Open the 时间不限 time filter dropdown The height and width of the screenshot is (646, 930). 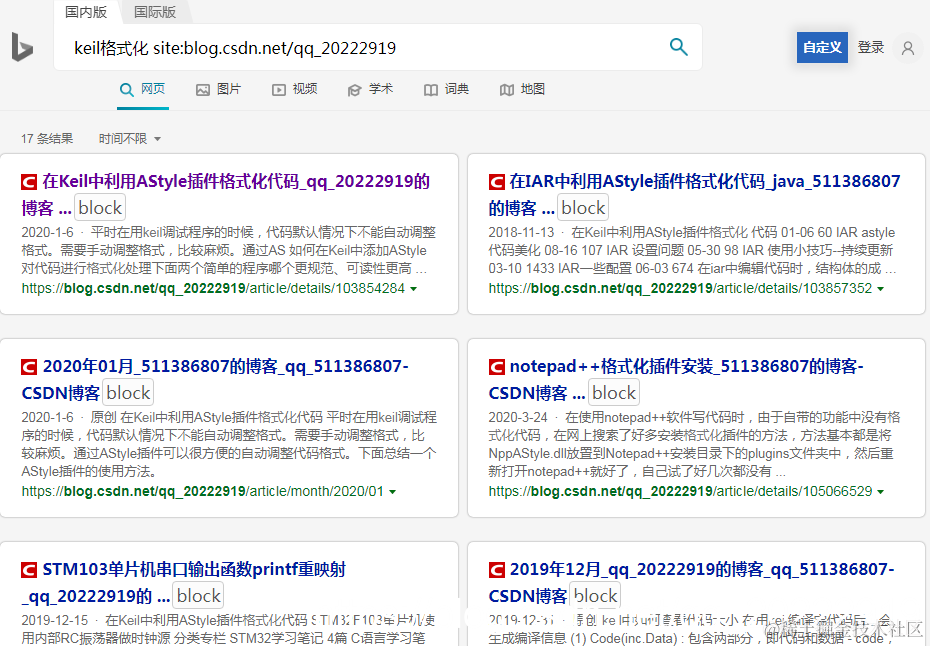pos(130,139)
